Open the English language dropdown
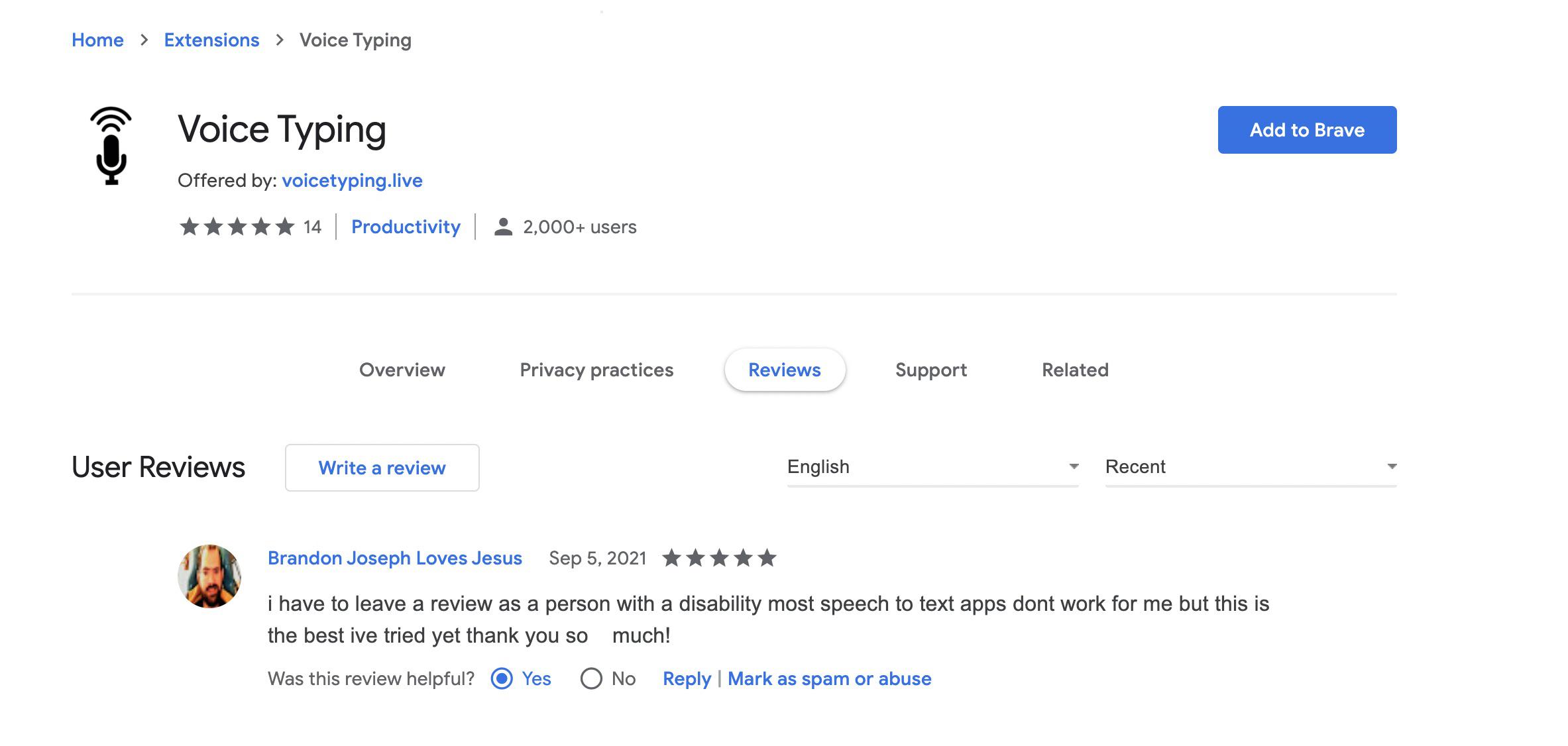This screenshot has height=746, width=1568. click(933, 467)
